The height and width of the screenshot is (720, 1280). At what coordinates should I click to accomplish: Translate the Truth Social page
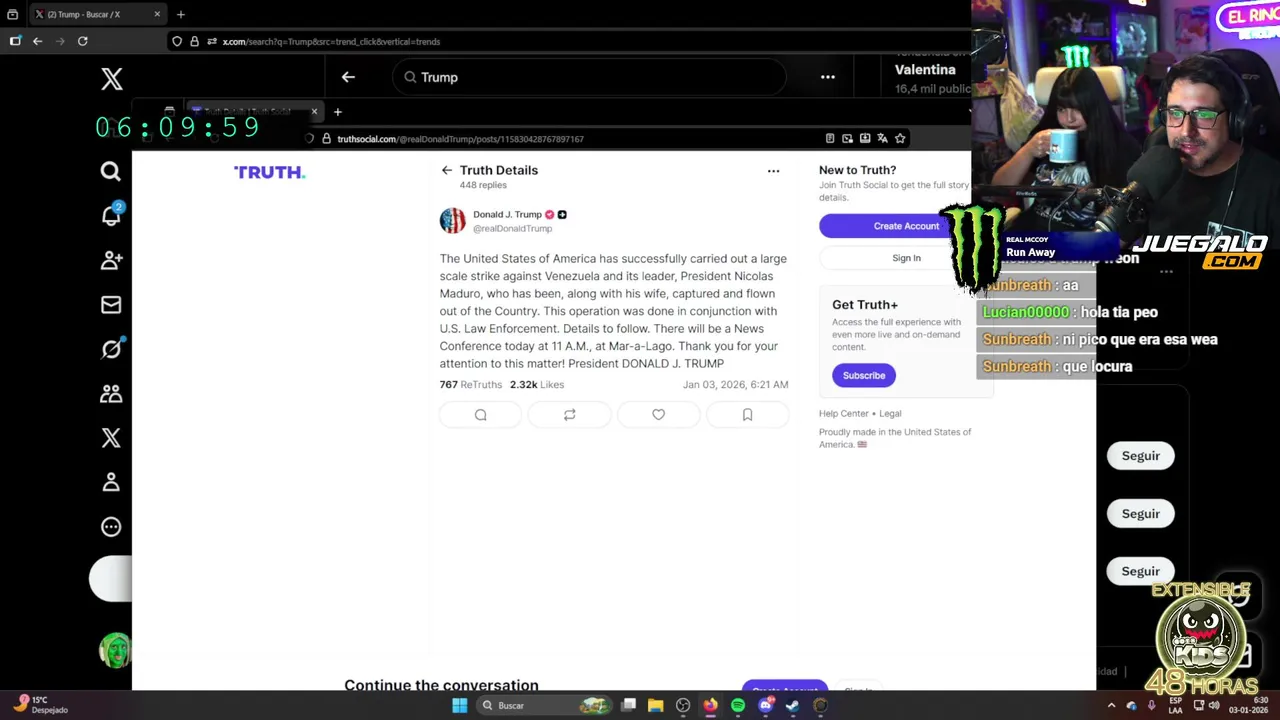(882, 139)
